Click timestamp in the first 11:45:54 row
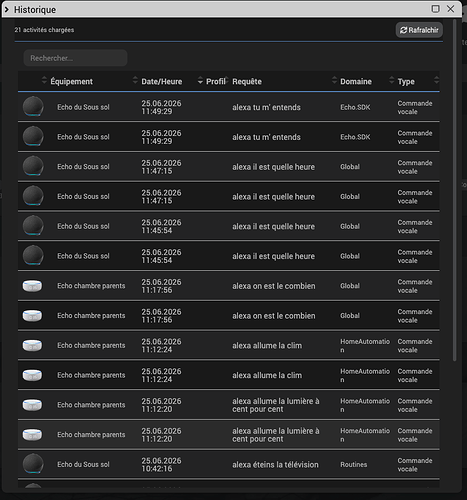Screen dimensions: 467x500 [x=161, y=226]
